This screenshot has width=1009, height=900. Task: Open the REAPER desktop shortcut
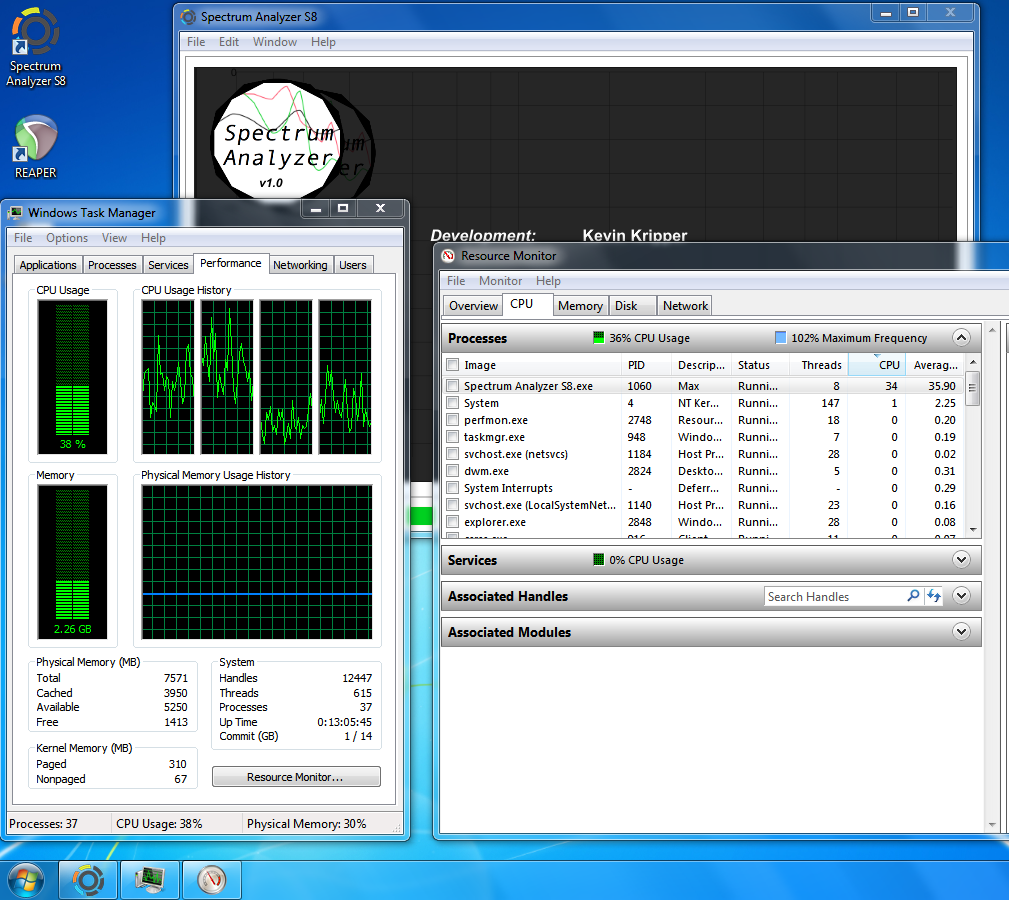pyautogui.click(x=36, y=147)
